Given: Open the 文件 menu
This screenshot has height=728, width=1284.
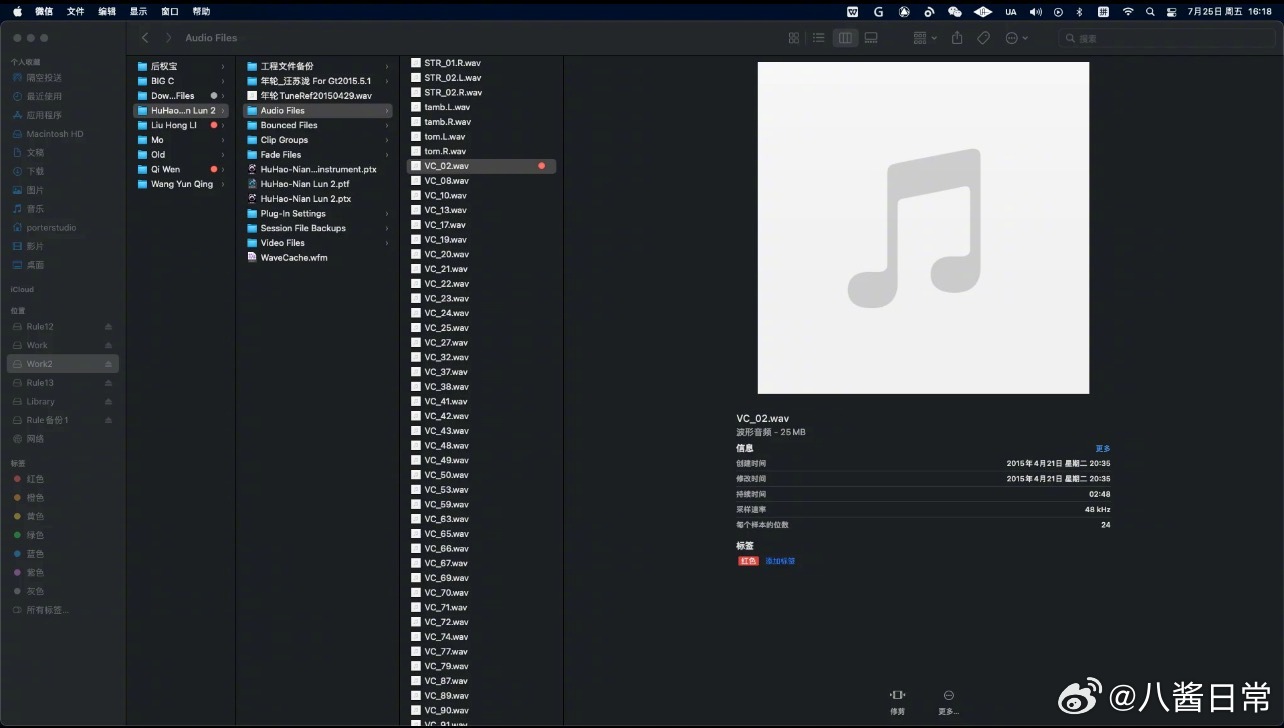Looking at the screenshot, I should (76, 11).
